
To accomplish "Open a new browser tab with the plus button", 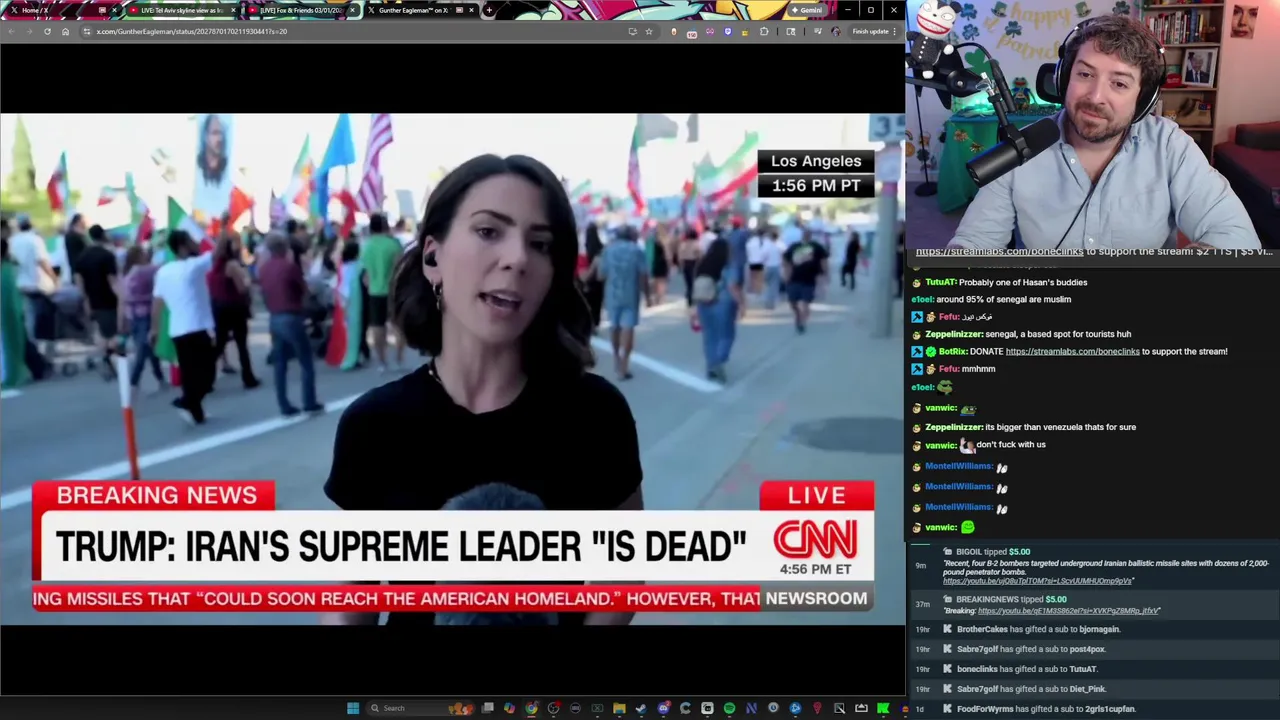I will (x=488, y=10).
